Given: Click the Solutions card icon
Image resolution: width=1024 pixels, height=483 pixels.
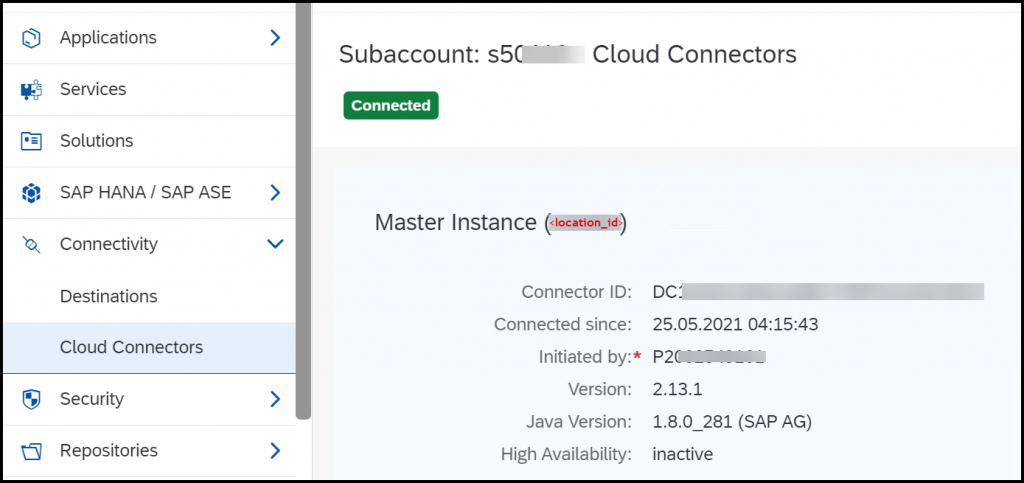Looking at the screenshot, I should [x=31, y=141].
